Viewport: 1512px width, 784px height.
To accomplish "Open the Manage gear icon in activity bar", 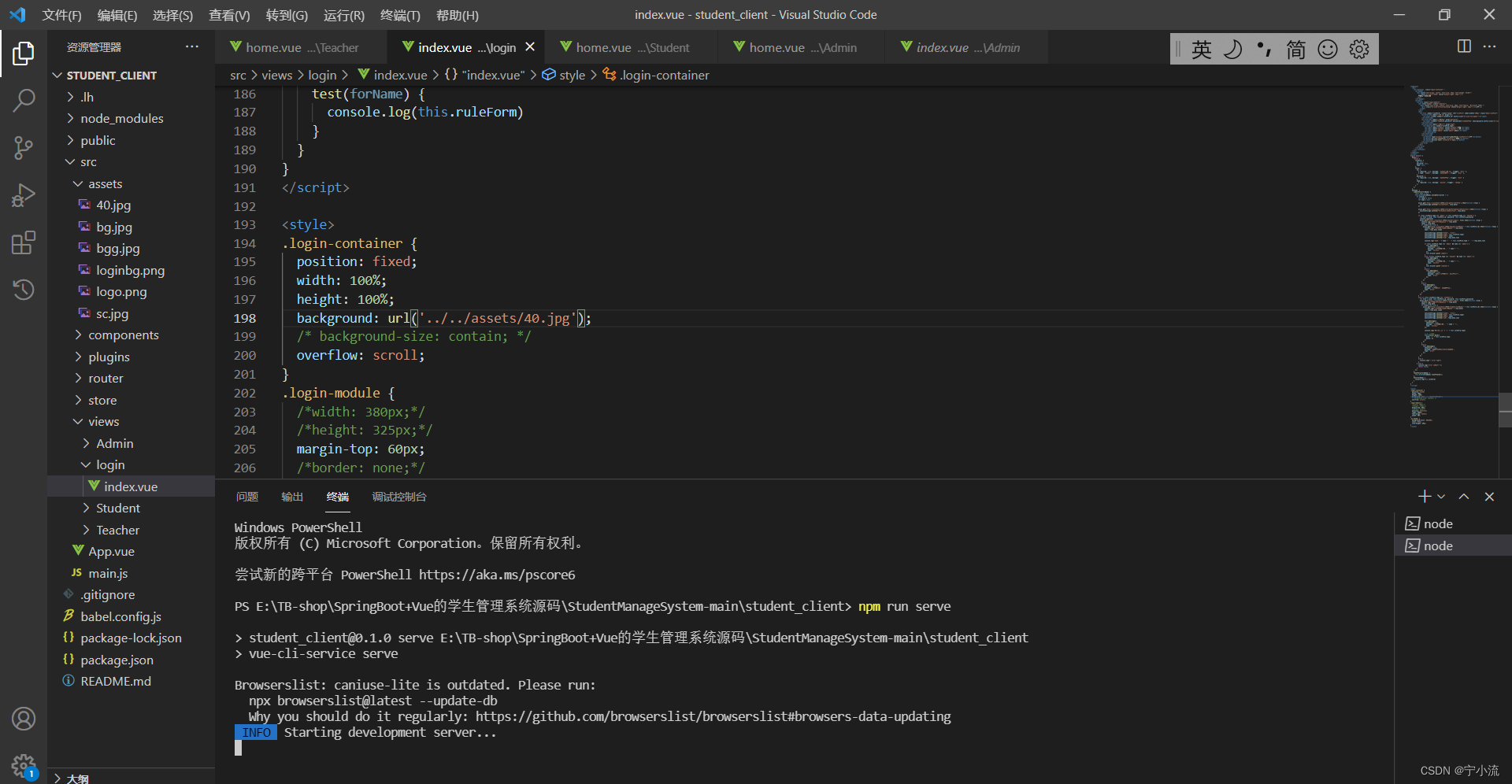I will [24, 765].
